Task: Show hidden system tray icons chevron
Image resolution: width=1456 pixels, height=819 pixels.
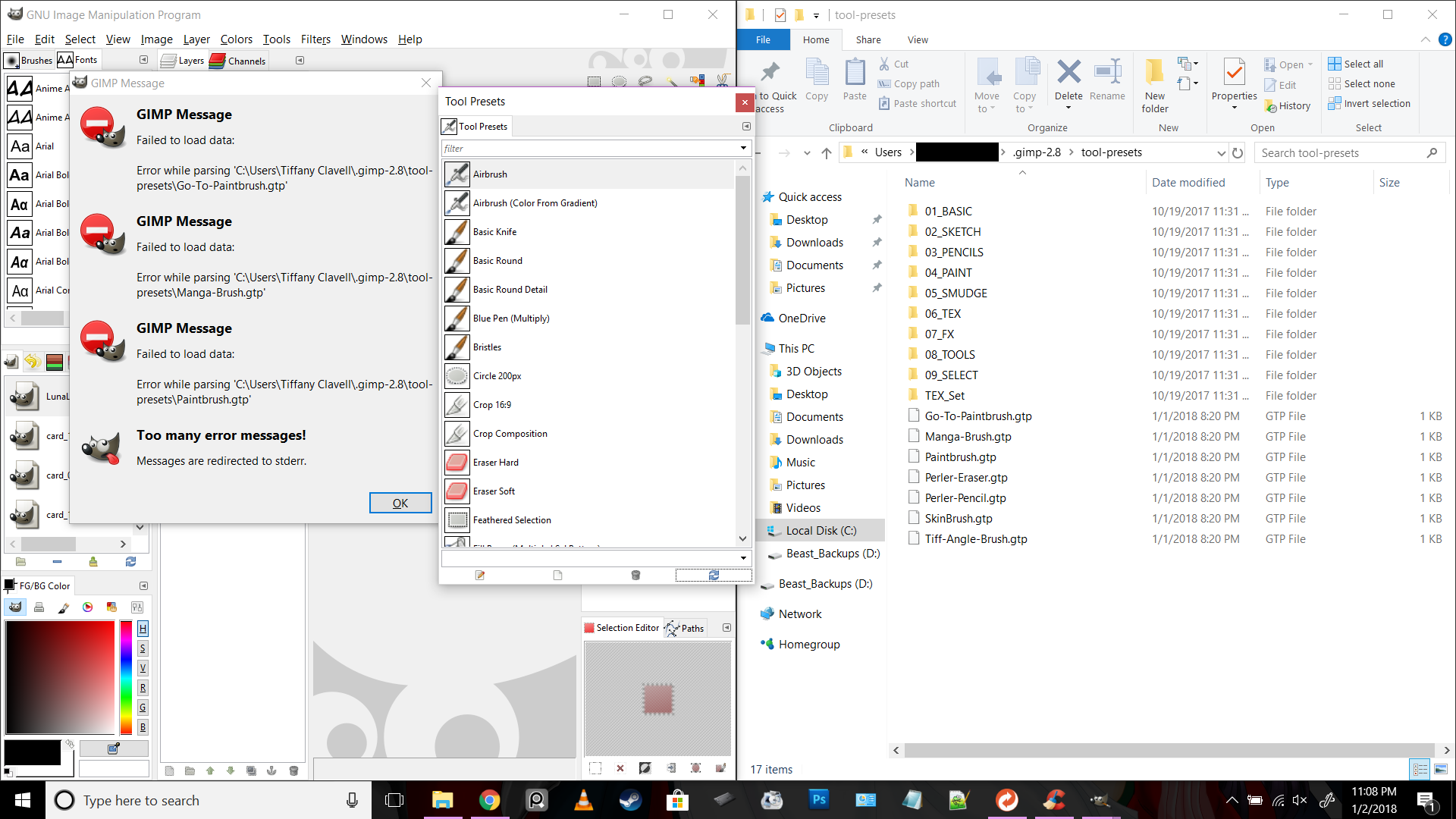Action: (1232, 800)
